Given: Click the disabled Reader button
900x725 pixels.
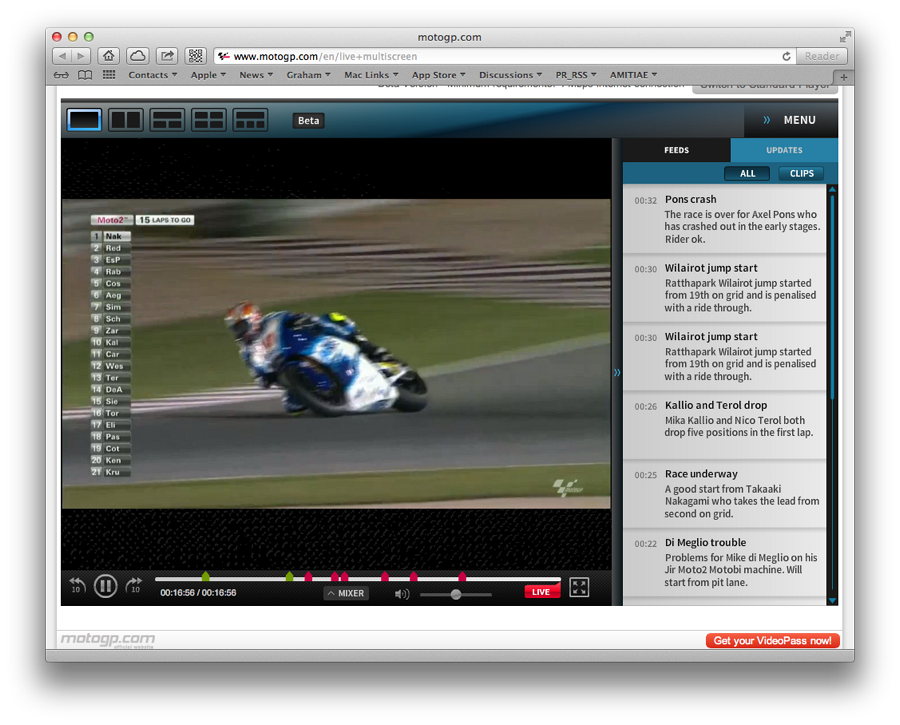Looking at the screenshot, I should coord(821,56).
